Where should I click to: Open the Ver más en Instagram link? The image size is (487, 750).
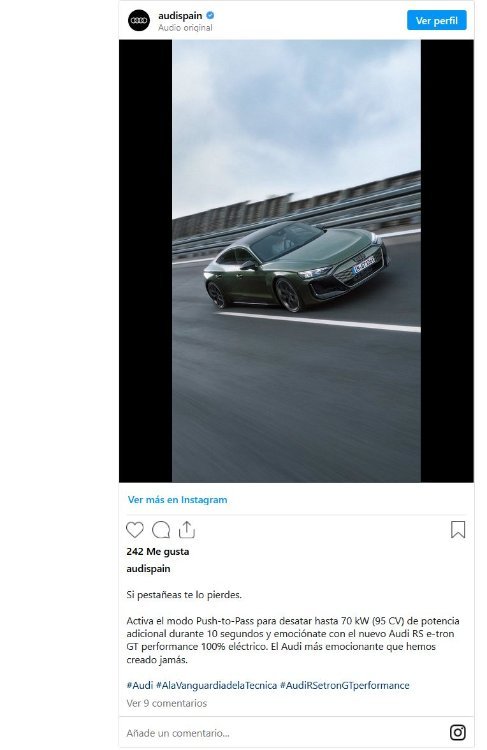[x=177, y=499]
